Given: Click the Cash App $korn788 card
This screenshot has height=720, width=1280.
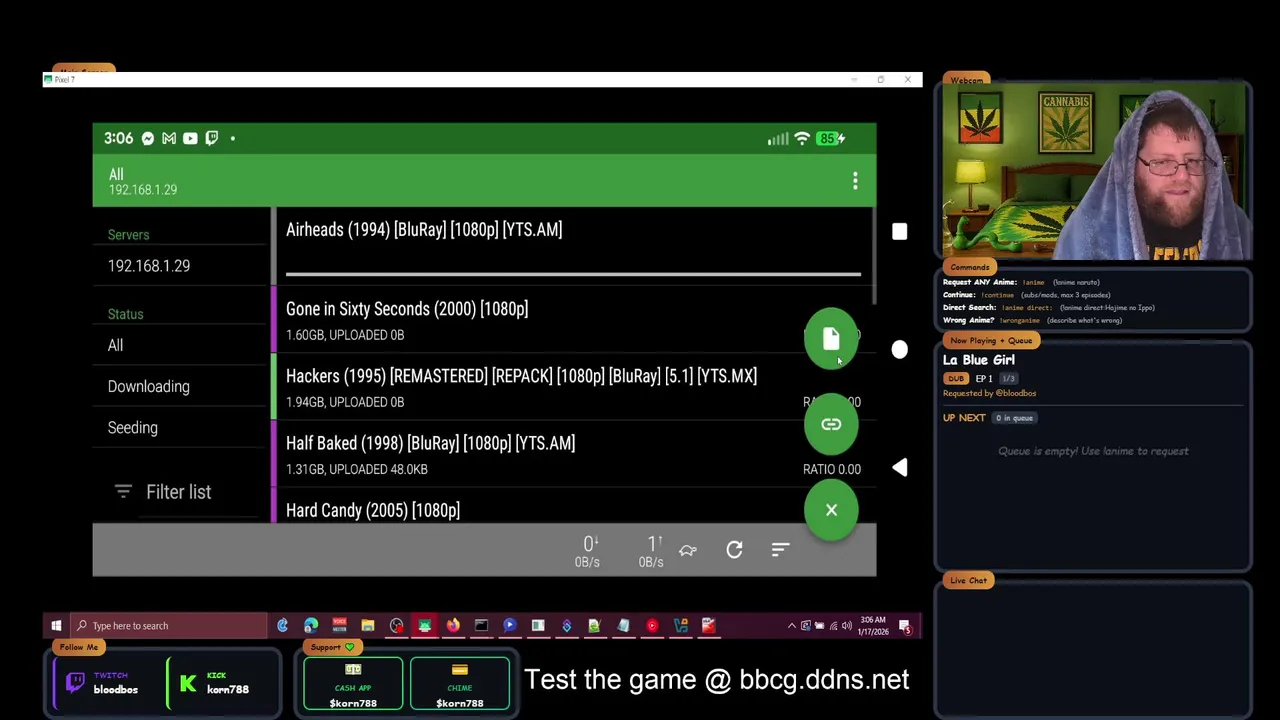Looking at the screenshot, I should [353, 684].
